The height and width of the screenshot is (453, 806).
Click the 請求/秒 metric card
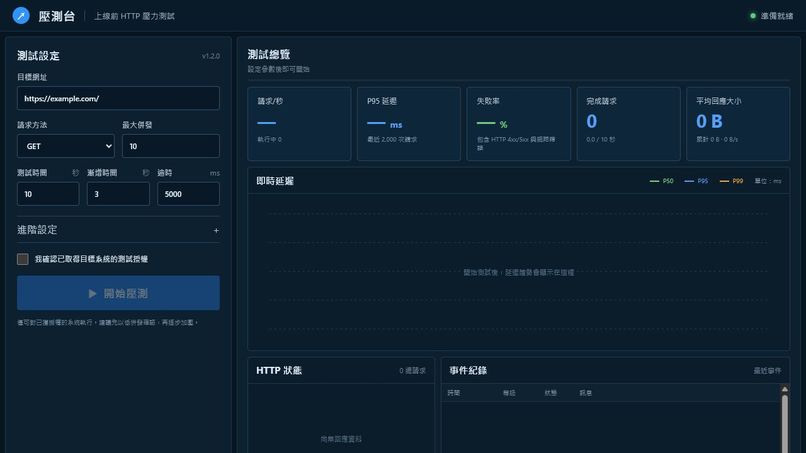point(299,124)
